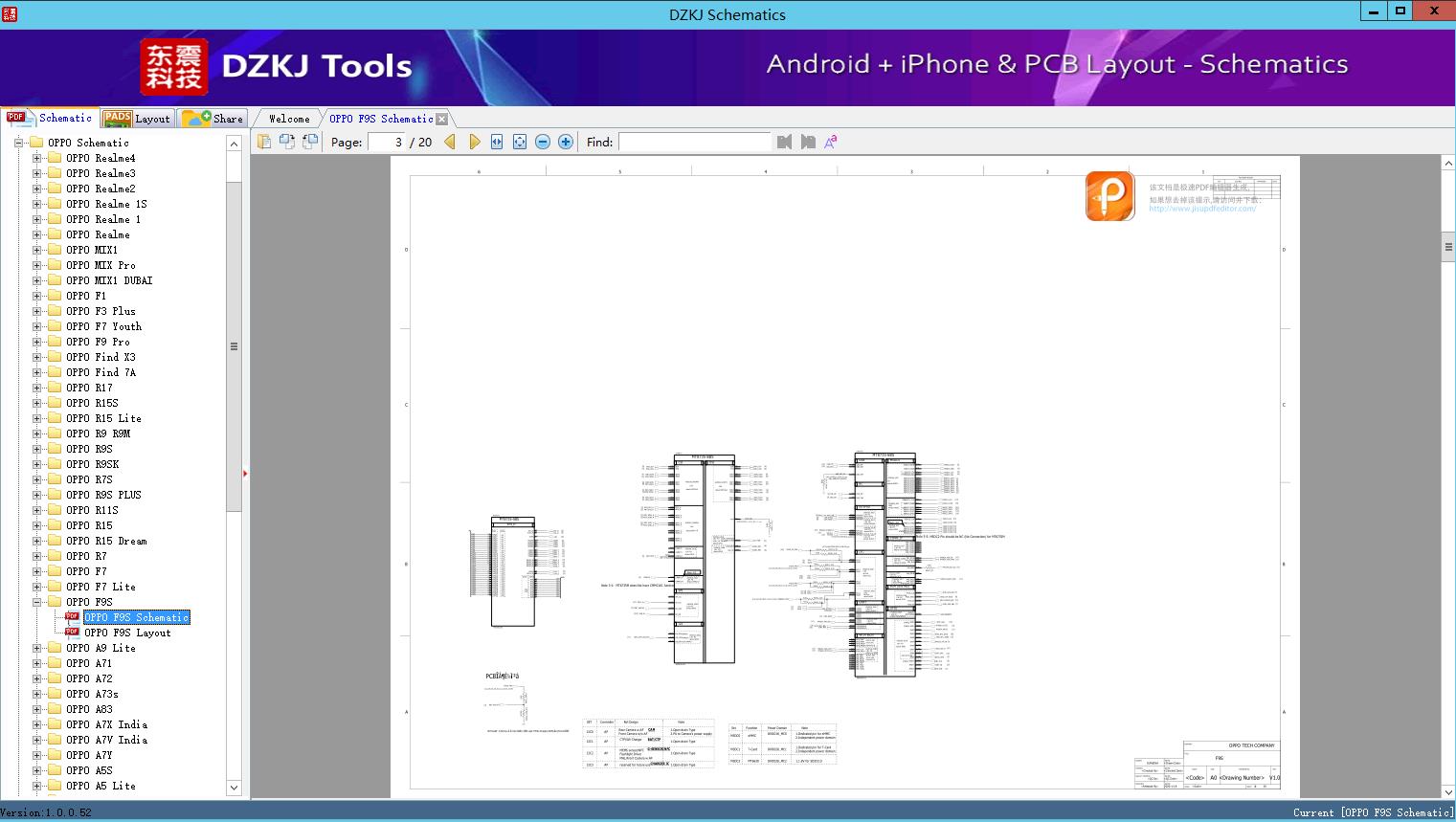Screen dimensions: 1456x822
Task: Click the document viewer vertical scrollbar thumb
Action: pos(1447,247)
